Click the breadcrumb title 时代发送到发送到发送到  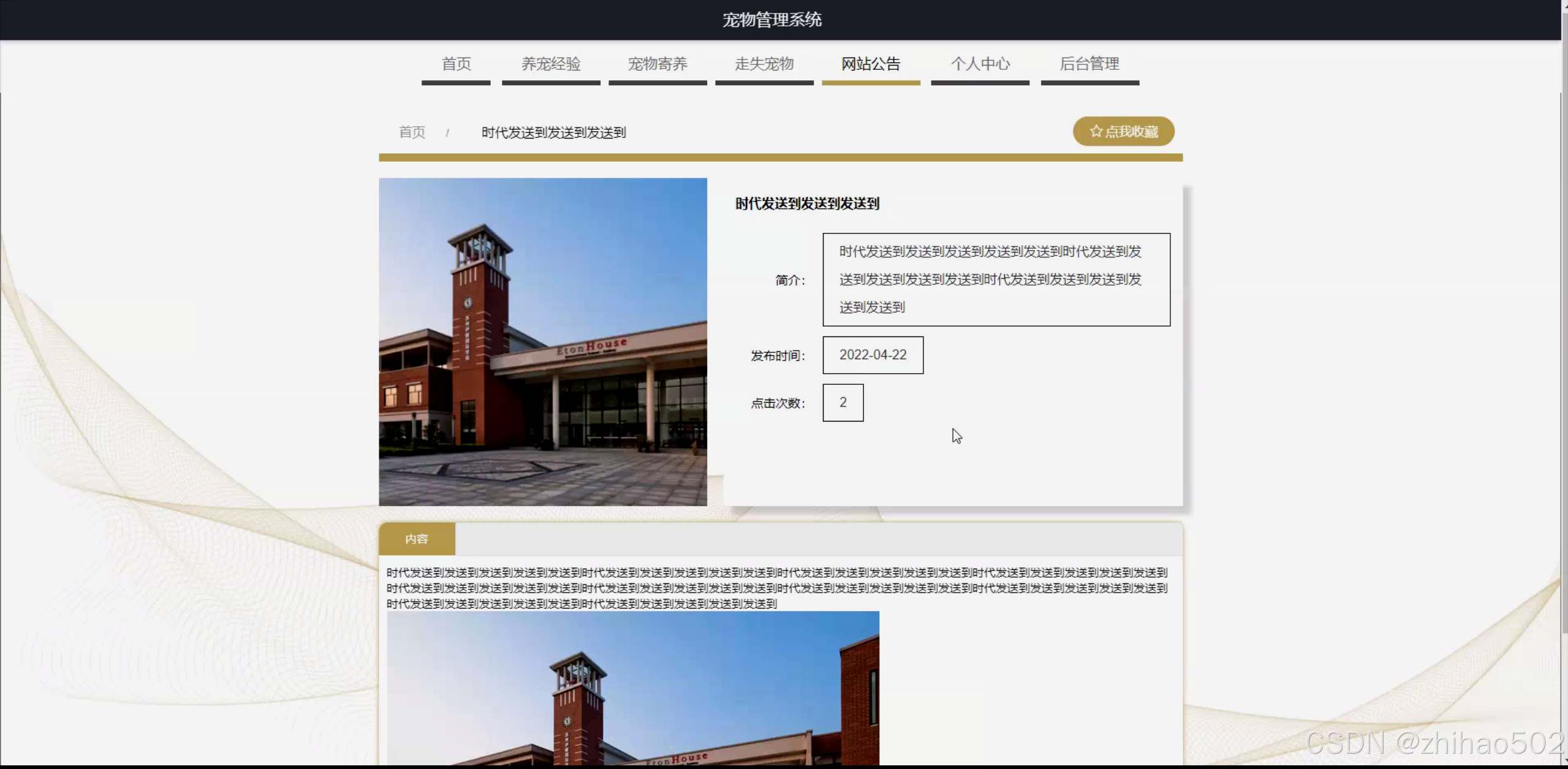click(x=553, y=133)
